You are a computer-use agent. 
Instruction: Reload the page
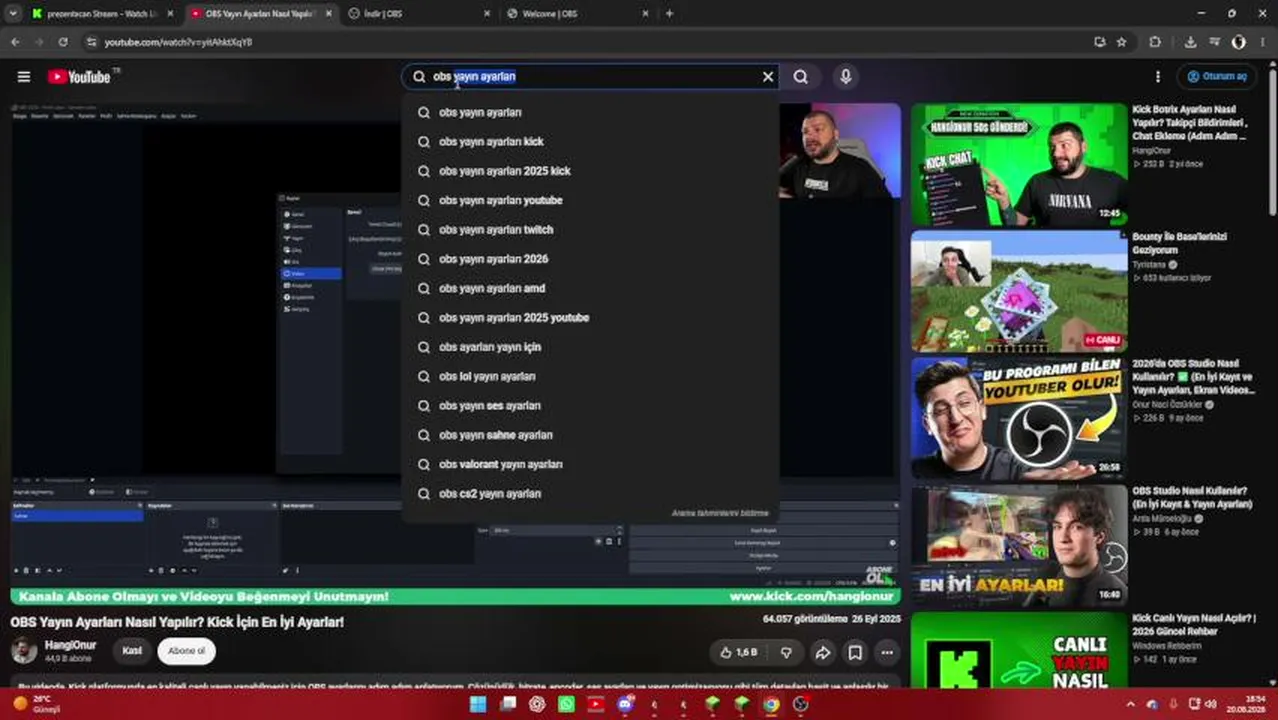[63, 42]
